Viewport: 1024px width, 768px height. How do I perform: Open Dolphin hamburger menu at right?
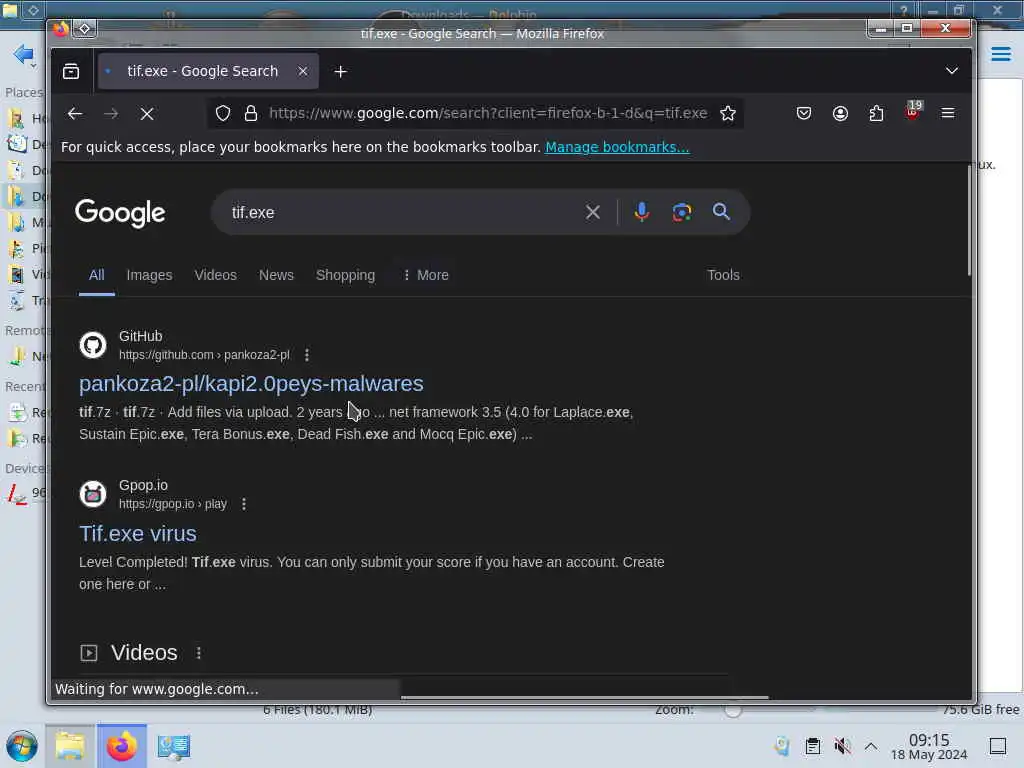[1000, 54]
